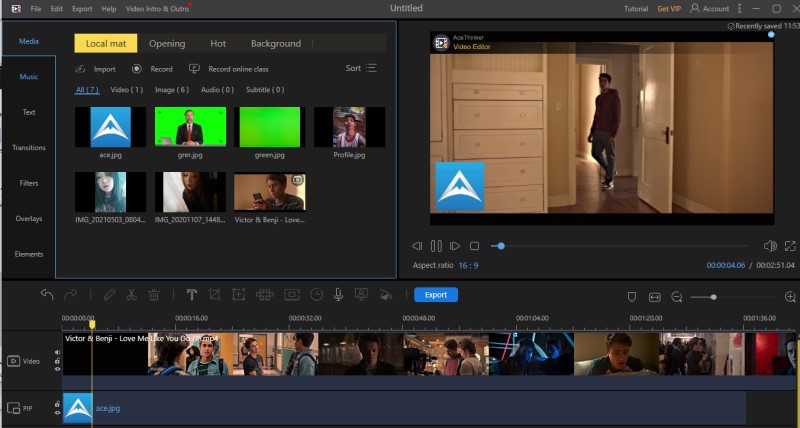Adjust the preview playback progress slider
The height and width of the screenshot is (428, 800).
tap(619, 246)
